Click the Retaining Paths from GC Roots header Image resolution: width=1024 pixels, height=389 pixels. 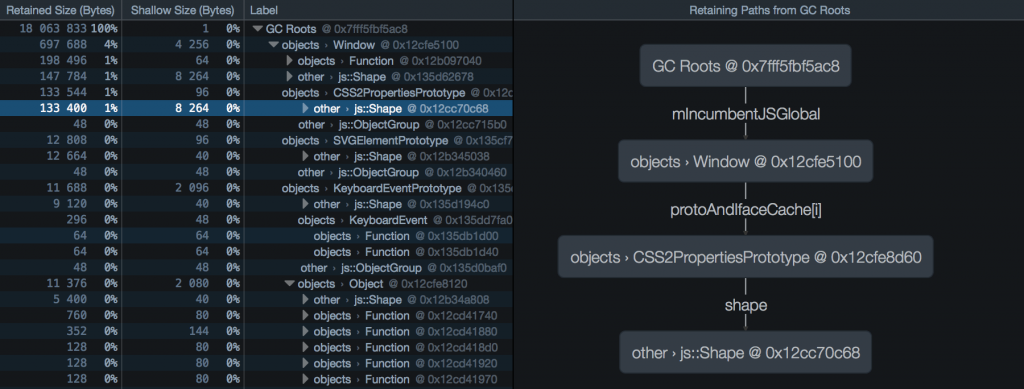pos(769,10)
